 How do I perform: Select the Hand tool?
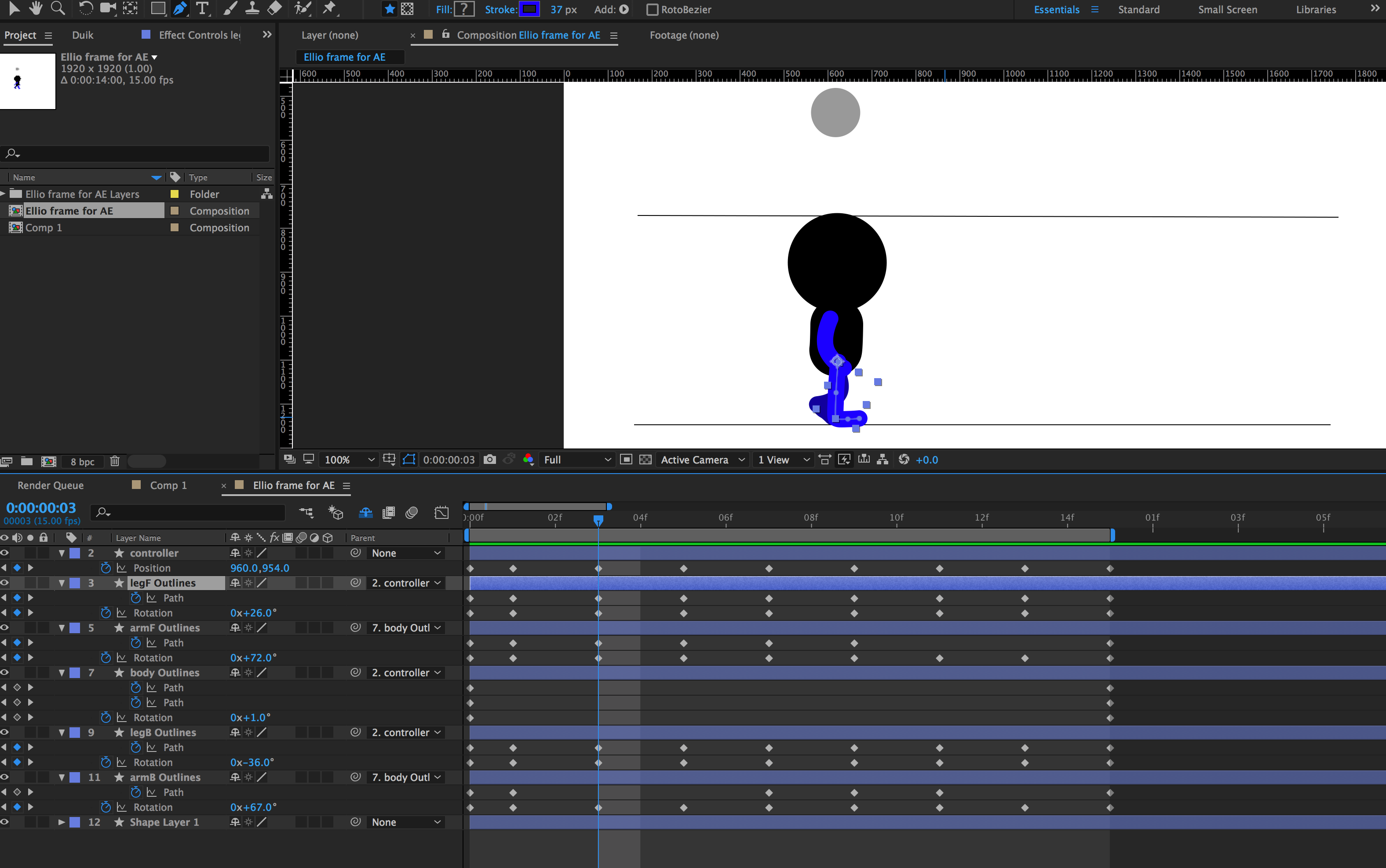(35, 9)
